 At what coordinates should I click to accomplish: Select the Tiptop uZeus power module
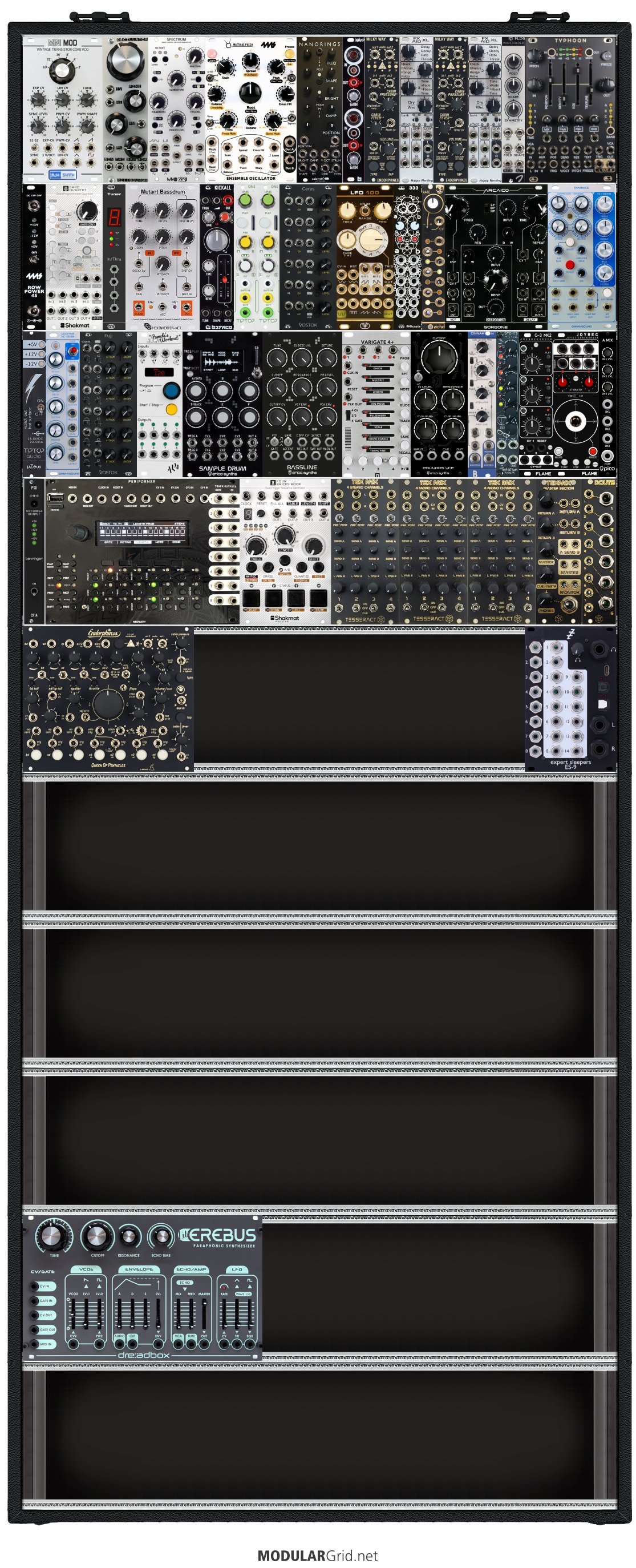[34, 404]
